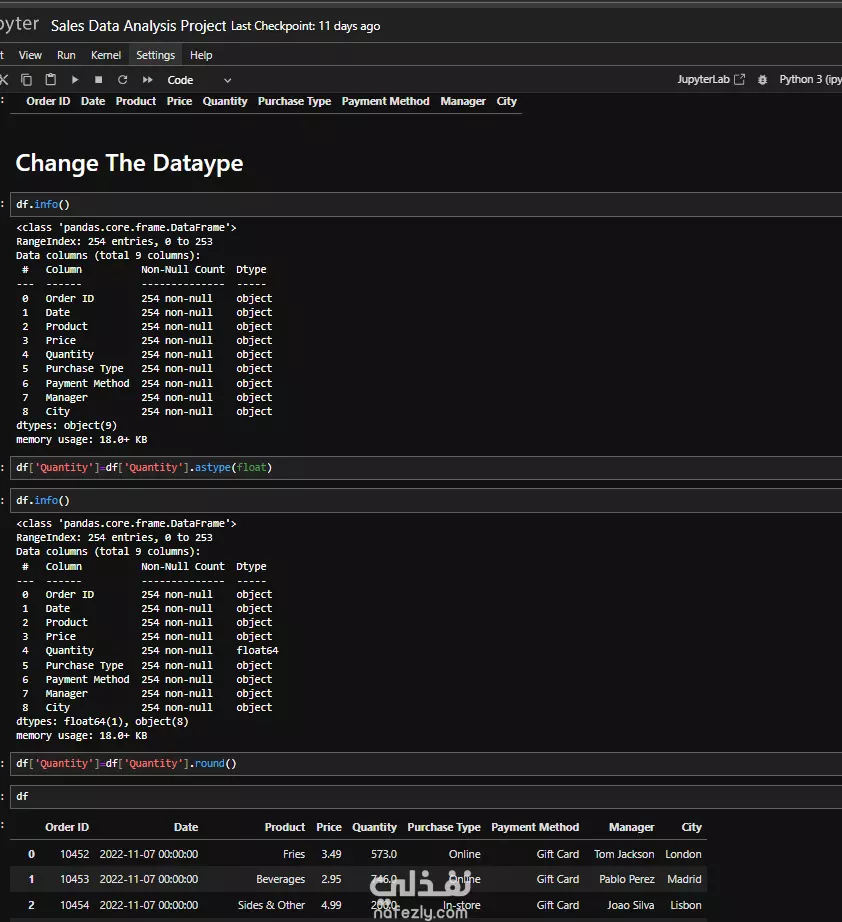This screenshot has height=922, width=842.
Task: Click the Order ID value 10452
Action: coord(75,854)
